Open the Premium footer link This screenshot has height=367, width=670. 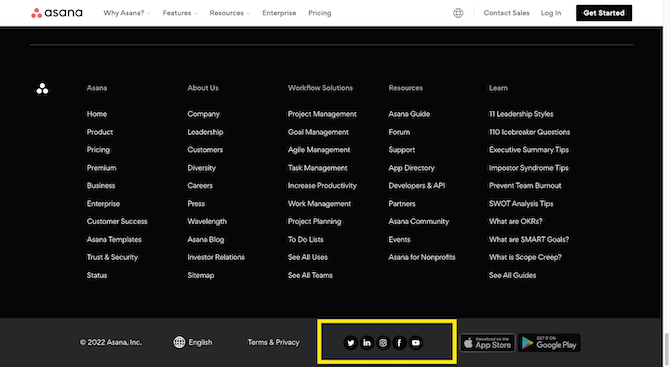[x=102, y=168]
